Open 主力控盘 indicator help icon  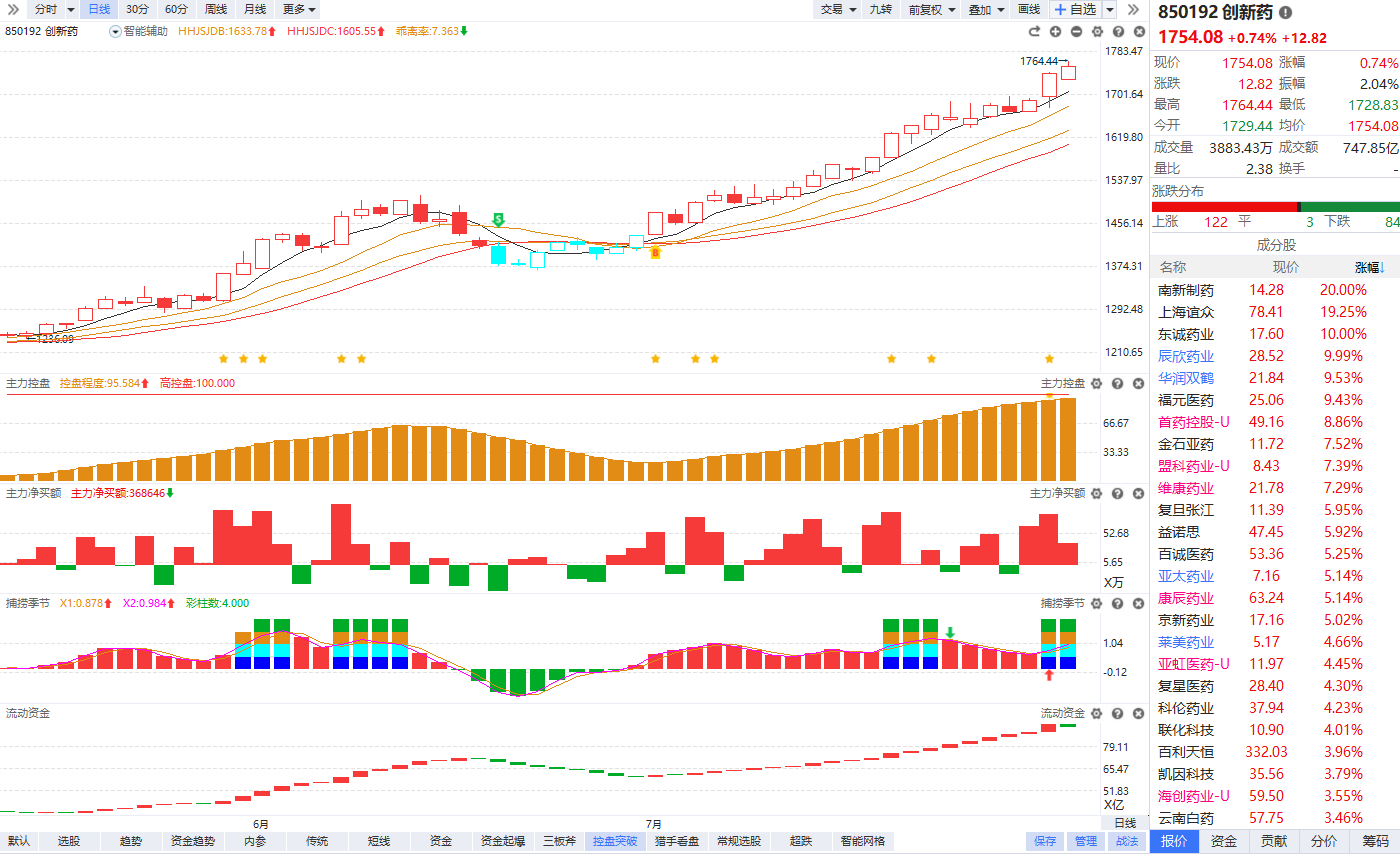pos(1118,383)
